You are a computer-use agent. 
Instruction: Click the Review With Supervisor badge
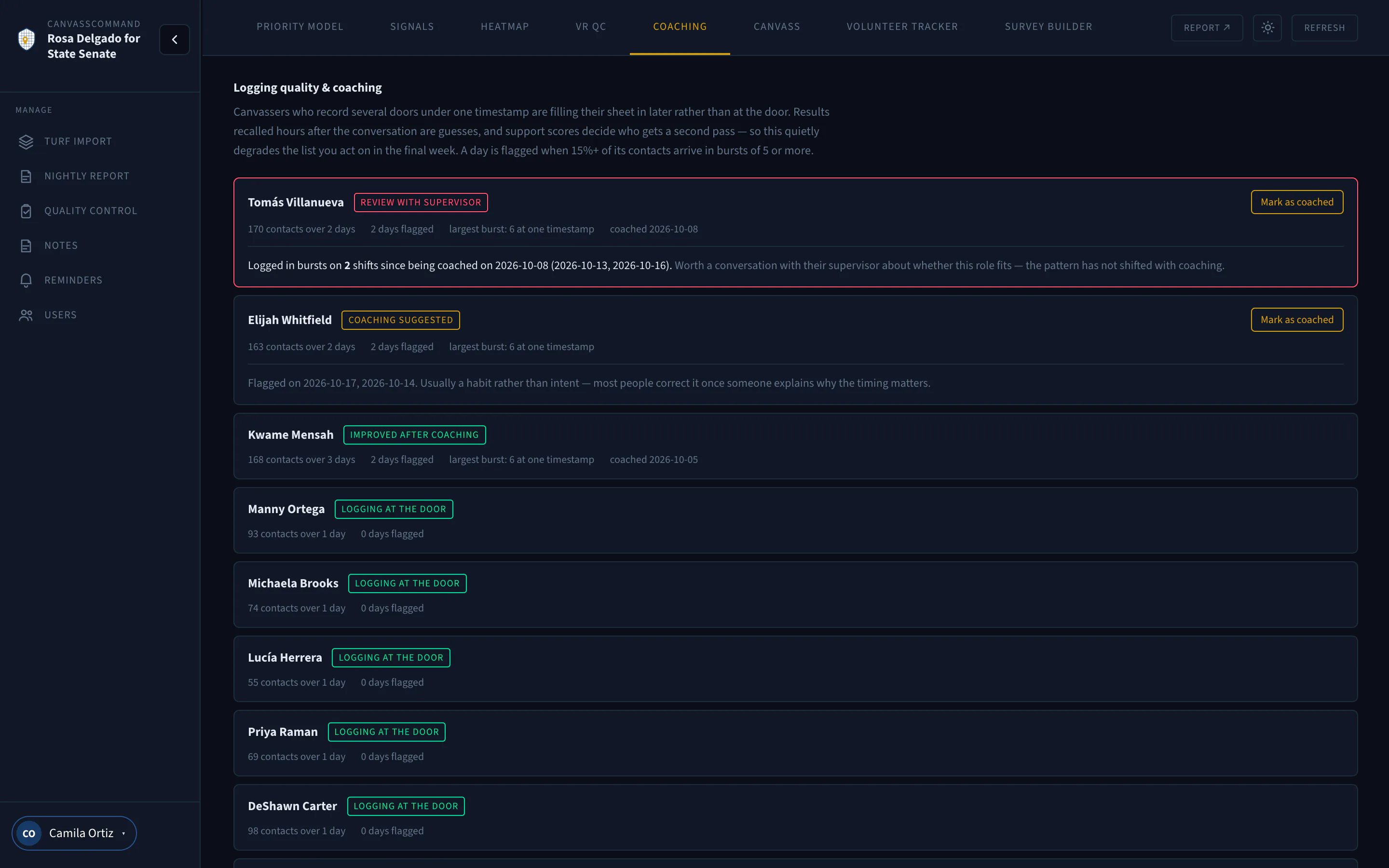point(421,202)
